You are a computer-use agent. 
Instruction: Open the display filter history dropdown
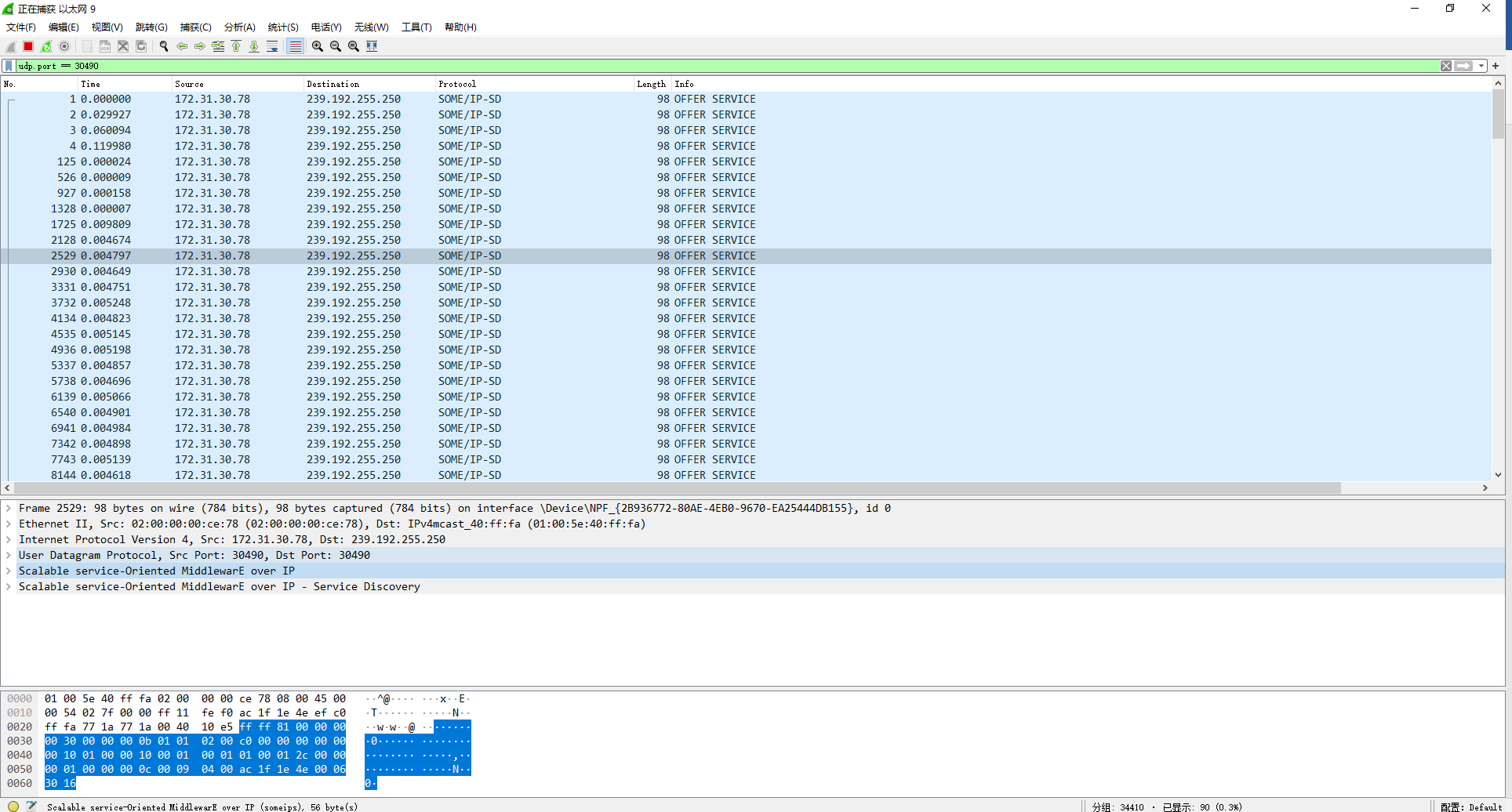click(1481, 66)
